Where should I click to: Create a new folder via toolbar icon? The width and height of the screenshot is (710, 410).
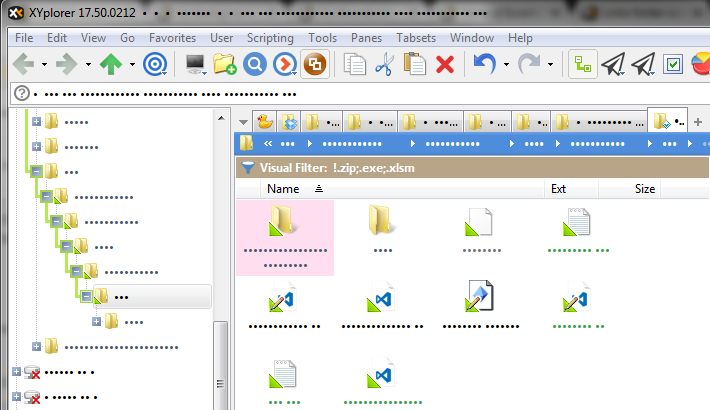point(224,65)
